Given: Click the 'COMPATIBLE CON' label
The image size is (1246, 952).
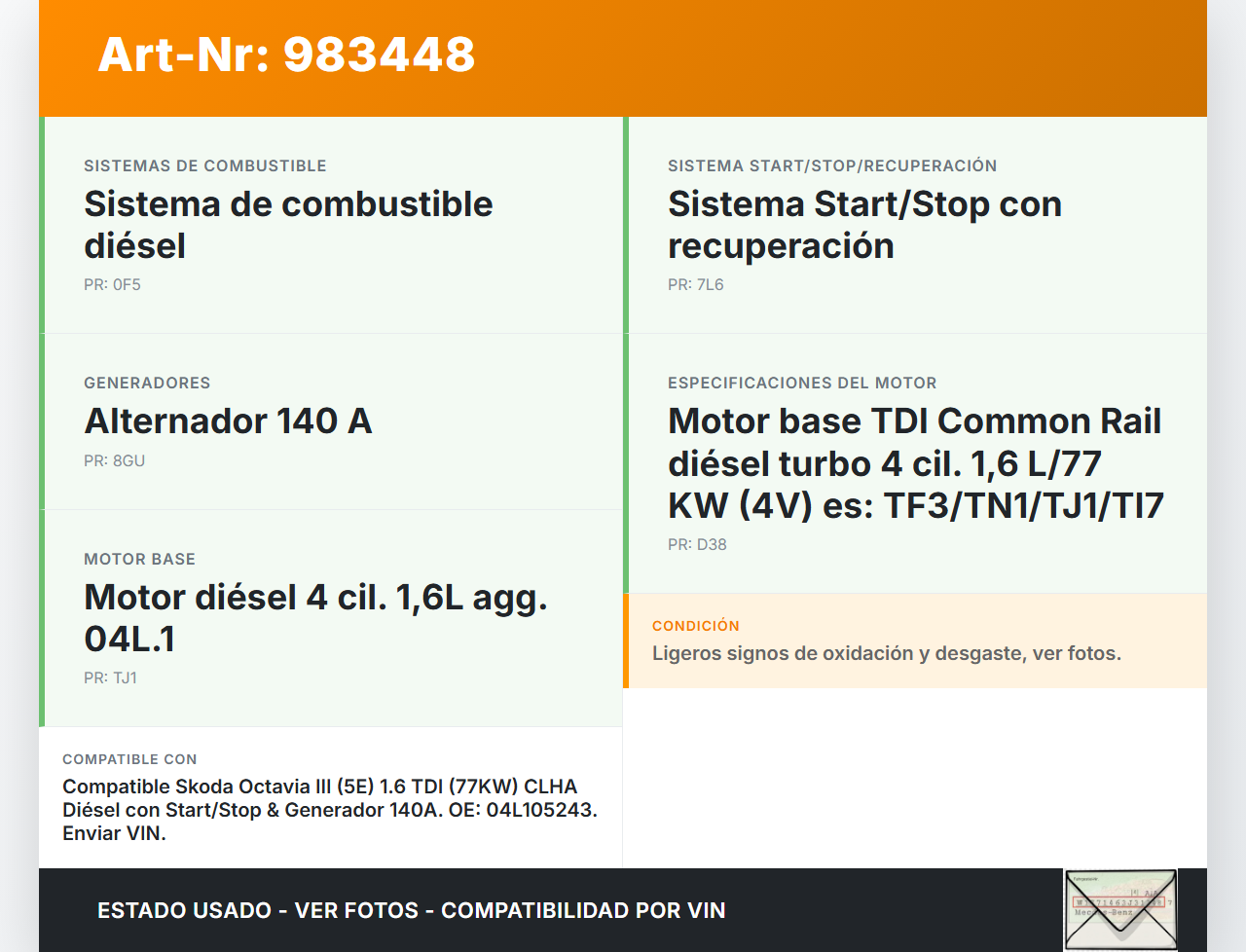Looking at the screenshot, I should pos(129,759).
